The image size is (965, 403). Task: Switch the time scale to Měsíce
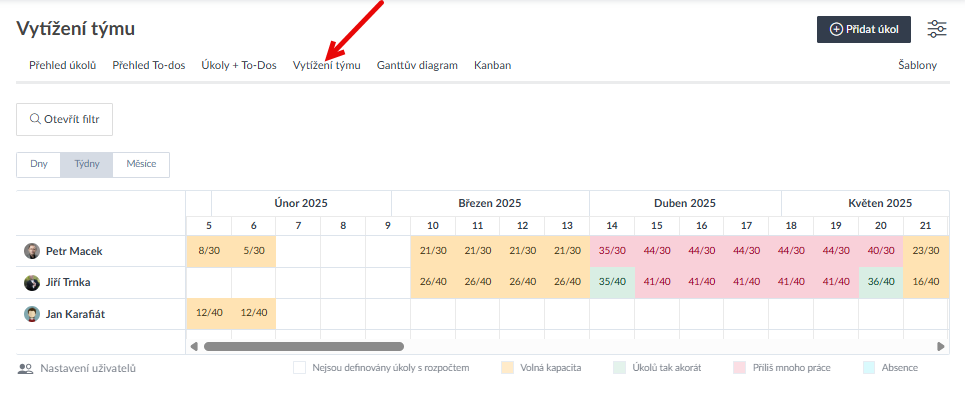140,164
